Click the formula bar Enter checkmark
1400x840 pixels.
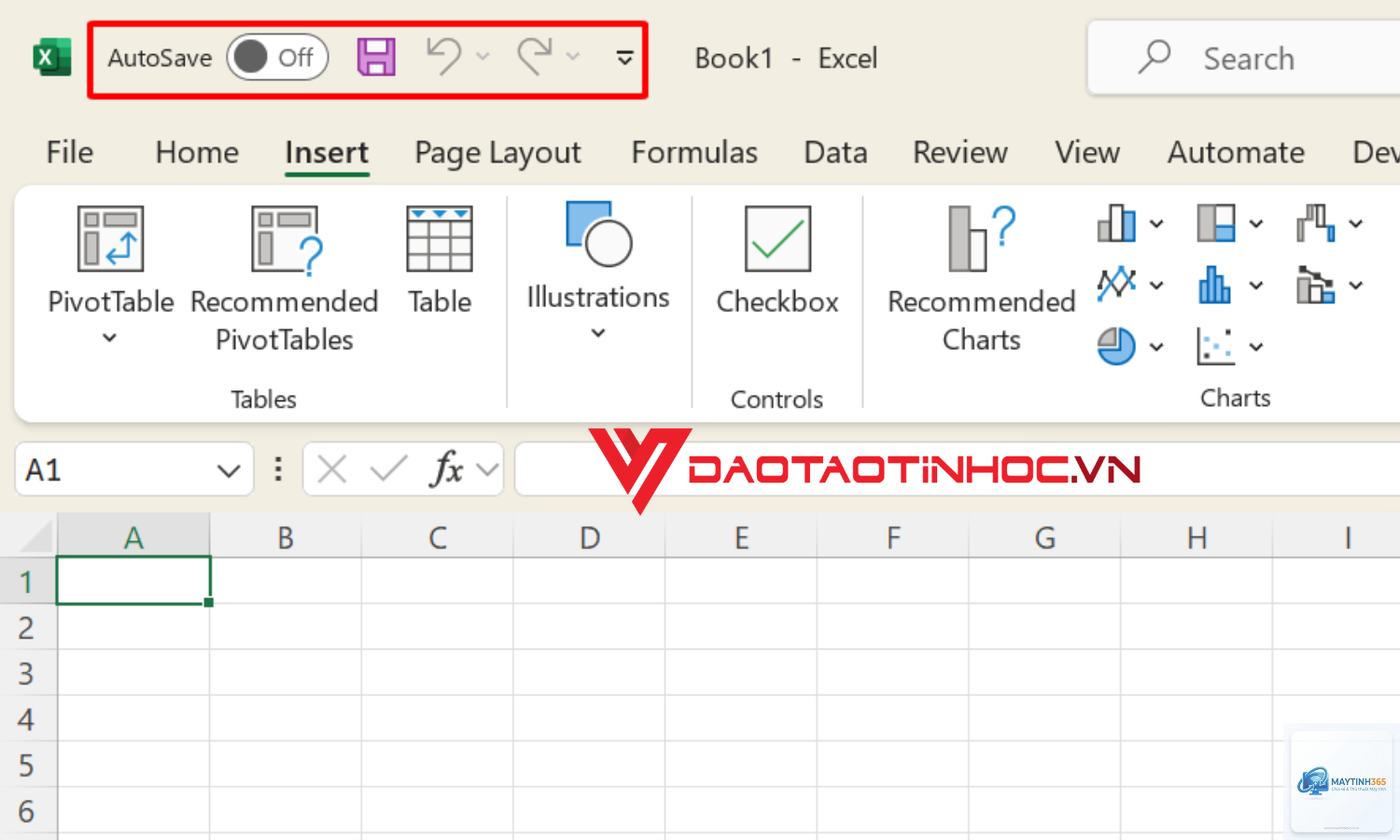coord(388,469)
